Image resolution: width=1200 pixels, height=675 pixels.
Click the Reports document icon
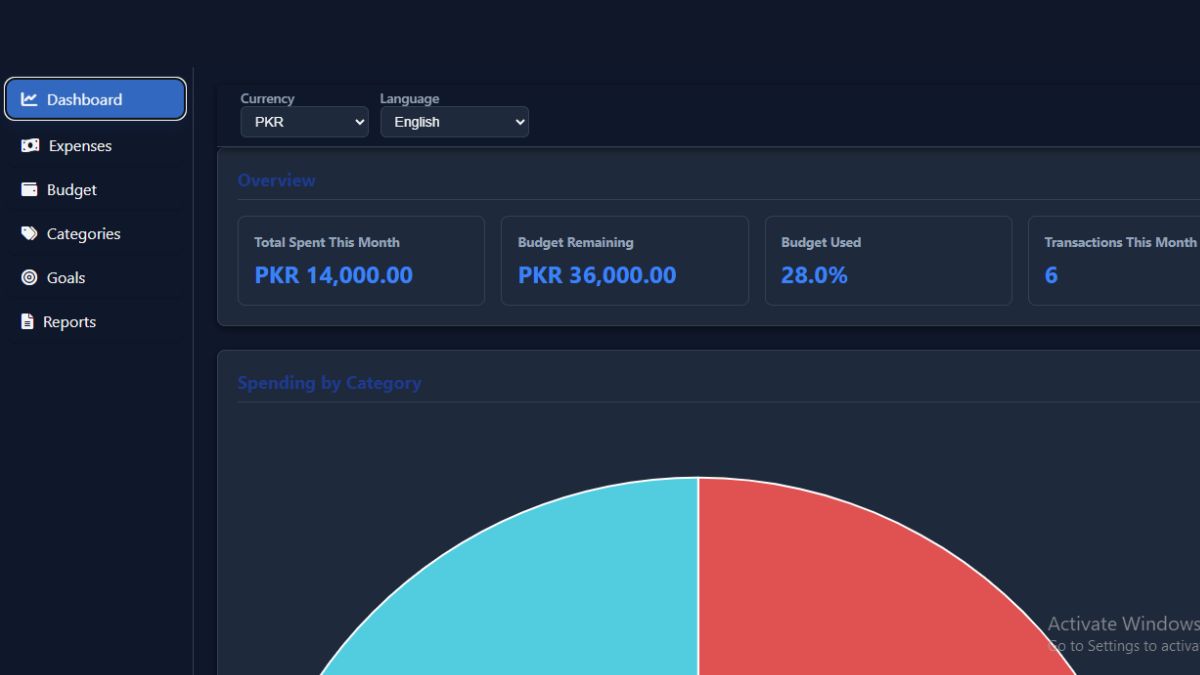pyautogui.click(x=26, y=321)
